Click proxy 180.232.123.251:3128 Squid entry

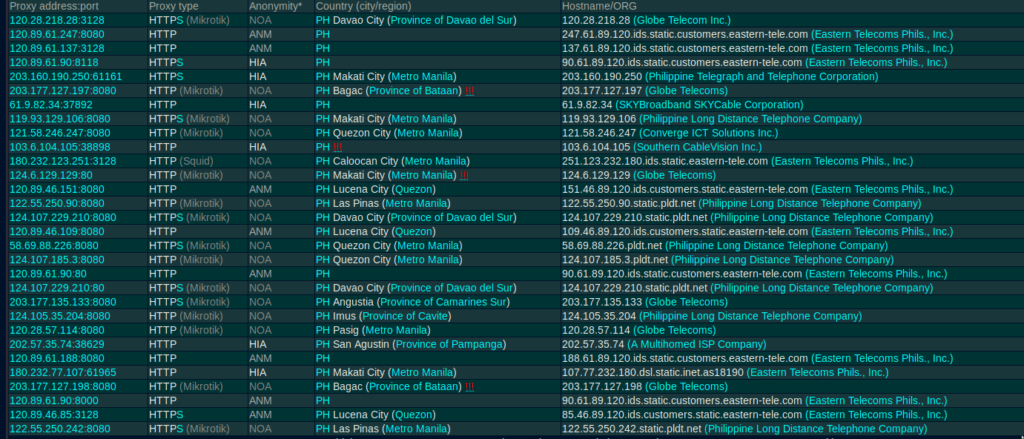62,160
